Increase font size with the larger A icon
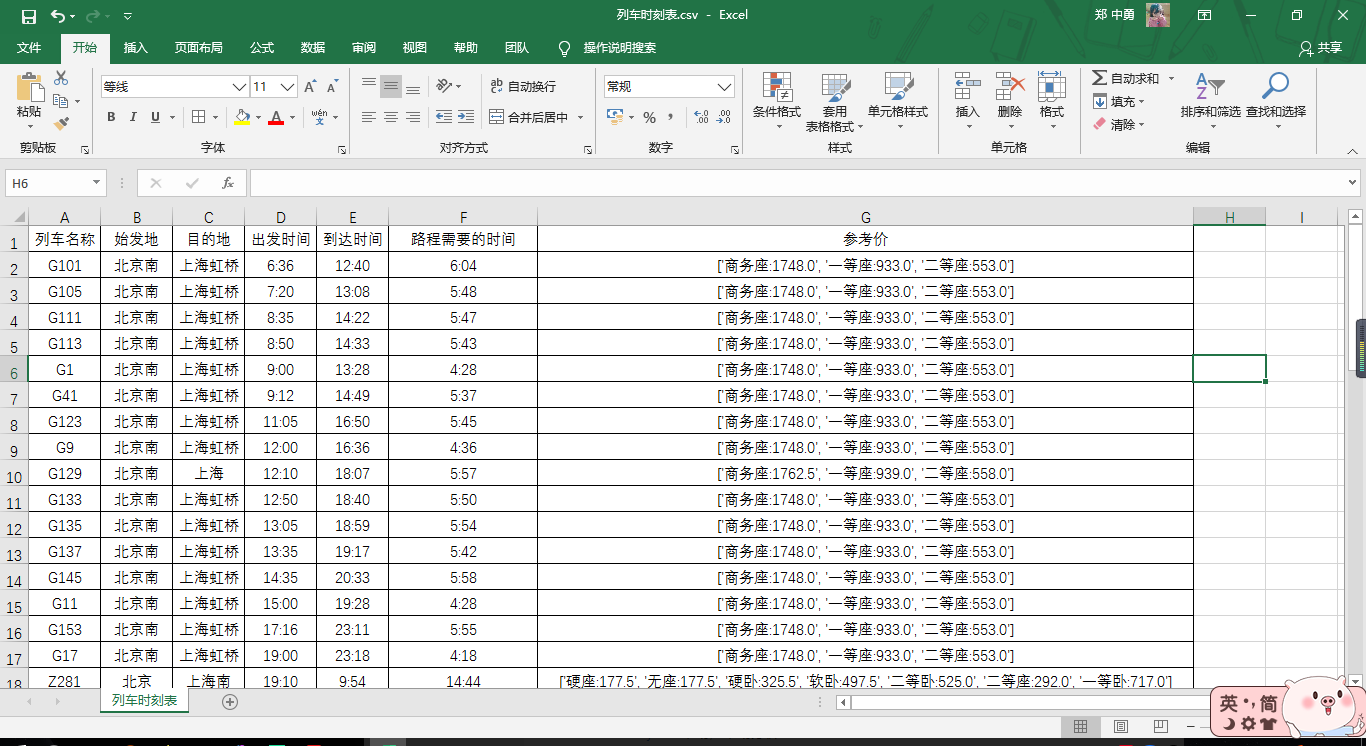The image size is (1366, 746). (x=311, y=87)
